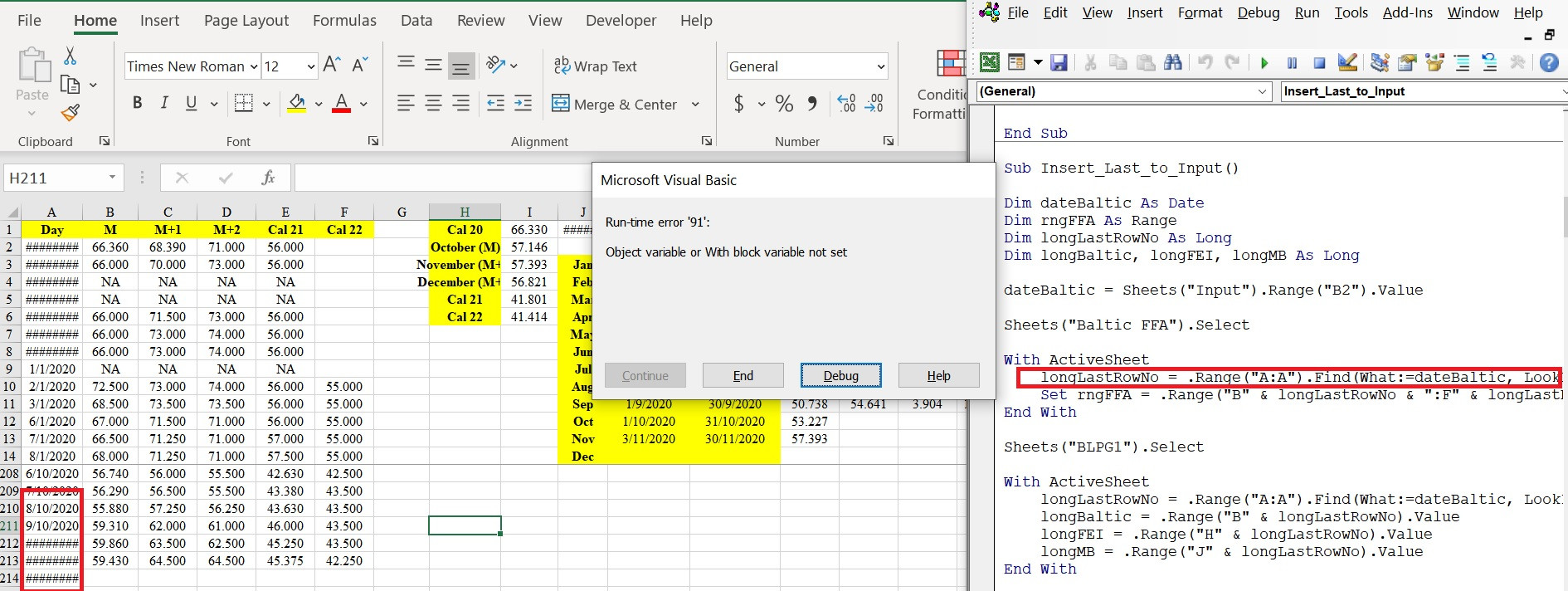
Task: Open Project Explorer icon in VBA toolbar
Action: pyautogui.click(x=1380, y=62)
